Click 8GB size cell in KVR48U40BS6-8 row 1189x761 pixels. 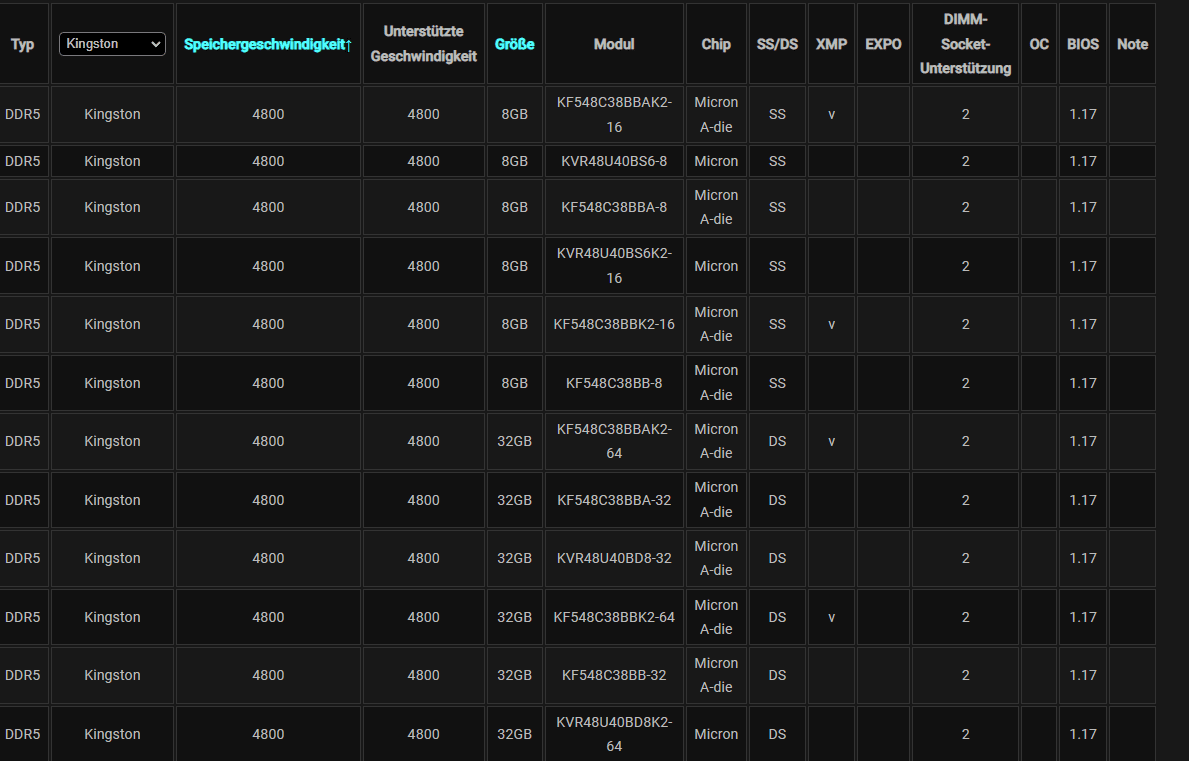(x=514, y=161)
